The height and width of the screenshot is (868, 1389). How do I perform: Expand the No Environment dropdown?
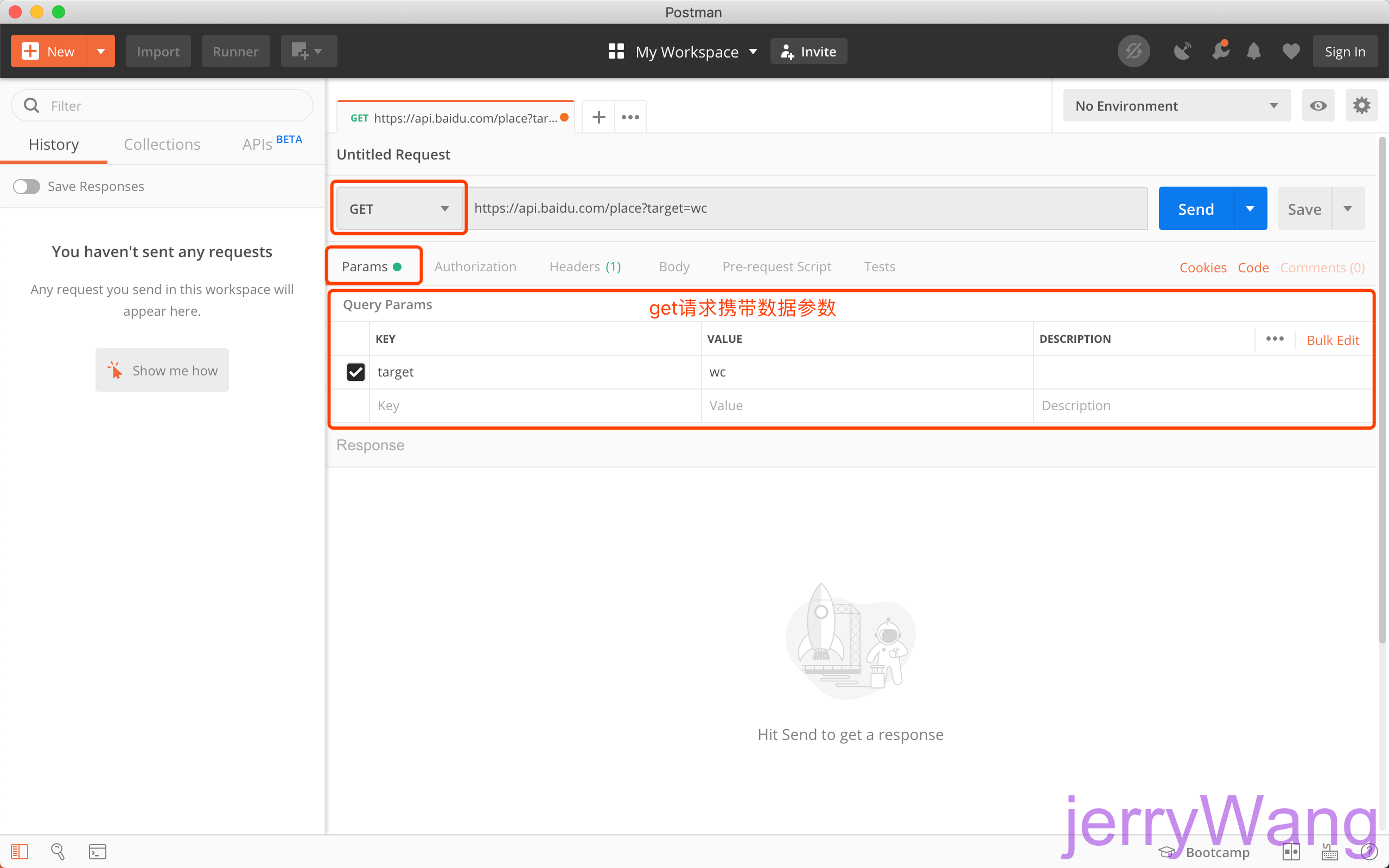pyautogui.click(x=1177, y=106)
